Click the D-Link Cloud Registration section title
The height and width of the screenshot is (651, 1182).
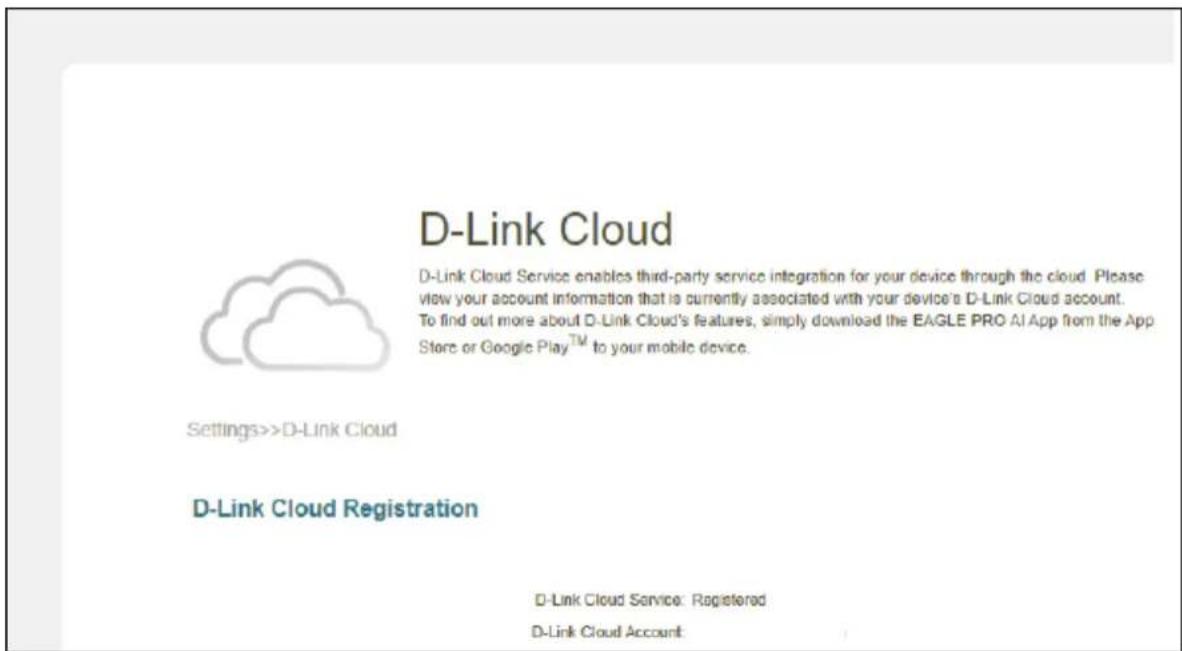335,509
